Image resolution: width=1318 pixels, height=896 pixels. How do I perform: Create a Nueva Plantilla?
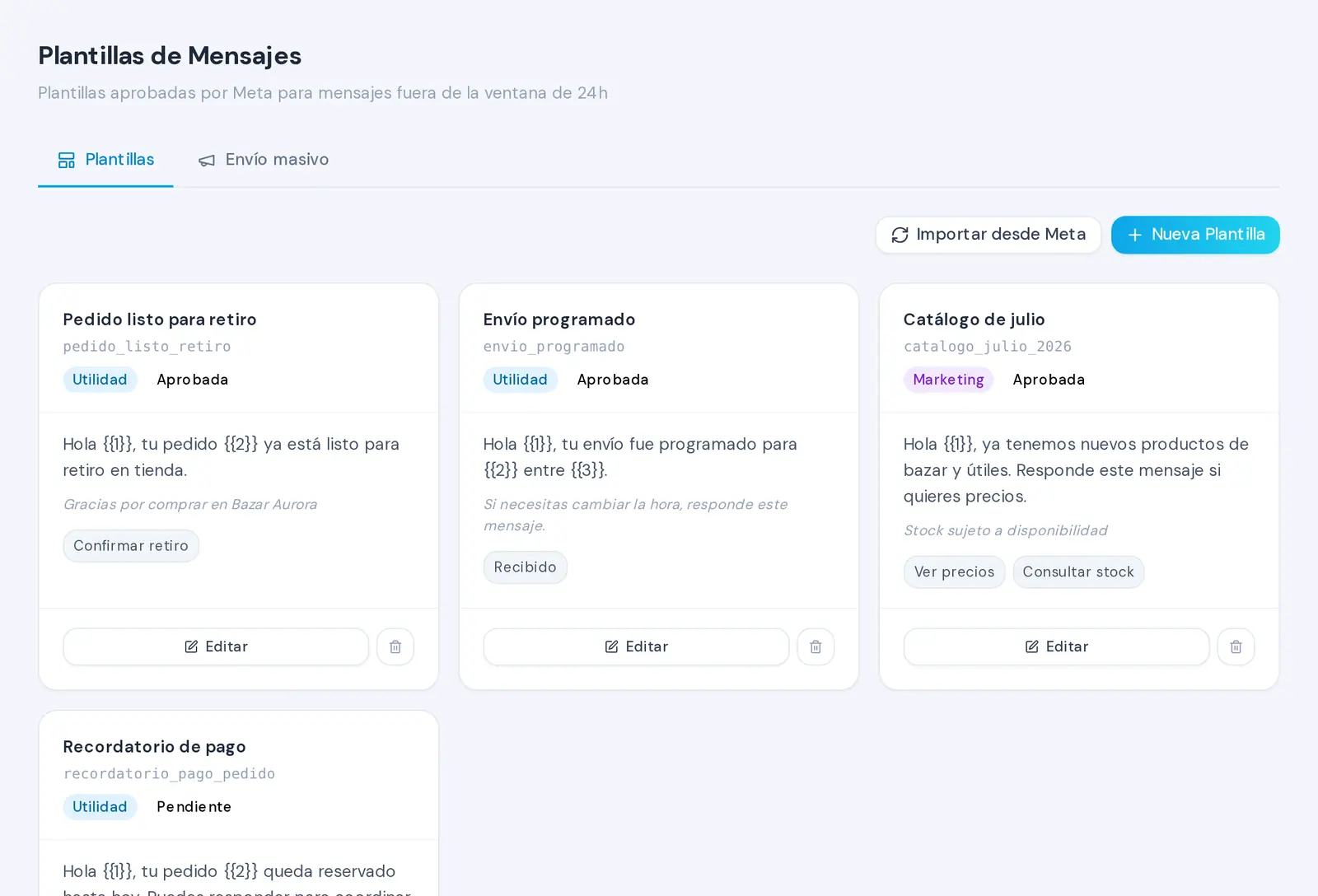coord(1195,235)
